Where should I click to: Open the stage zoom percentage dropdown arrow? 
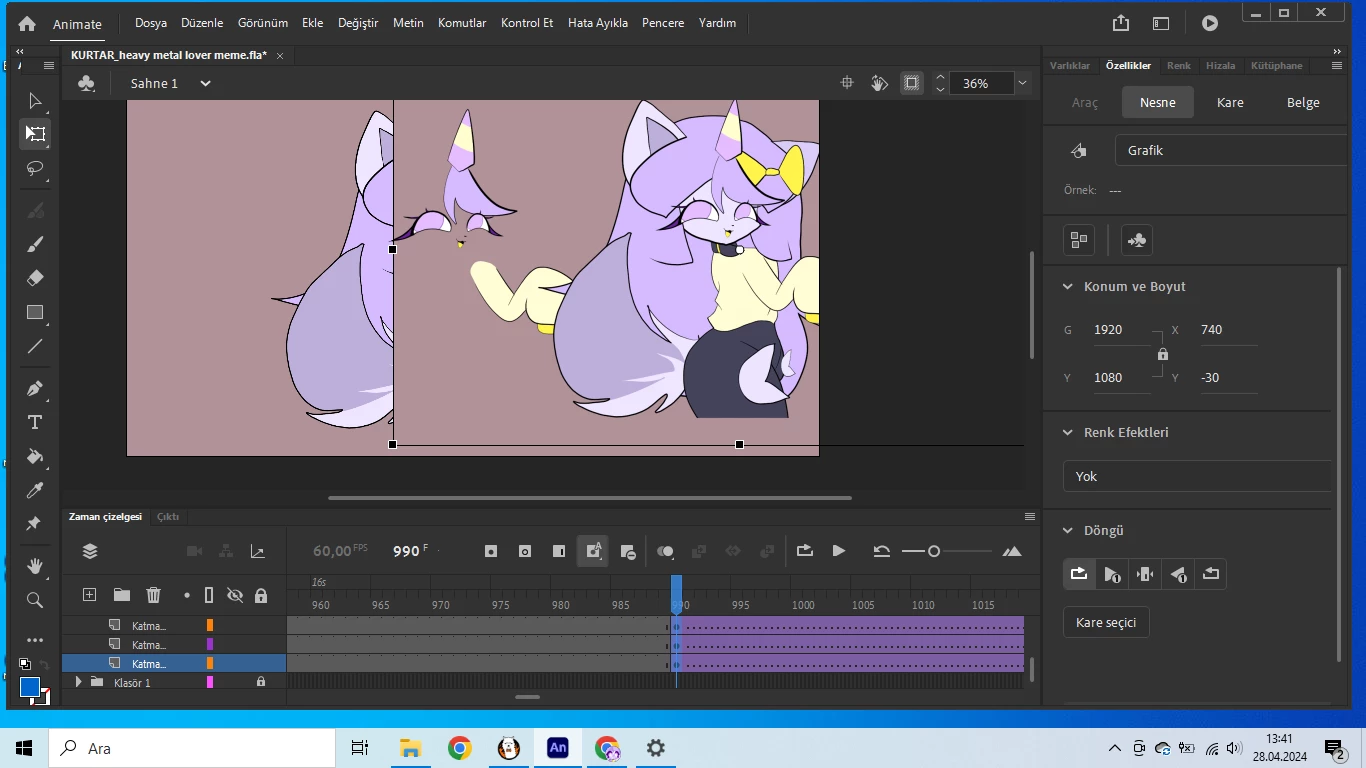coord(1022,83)
